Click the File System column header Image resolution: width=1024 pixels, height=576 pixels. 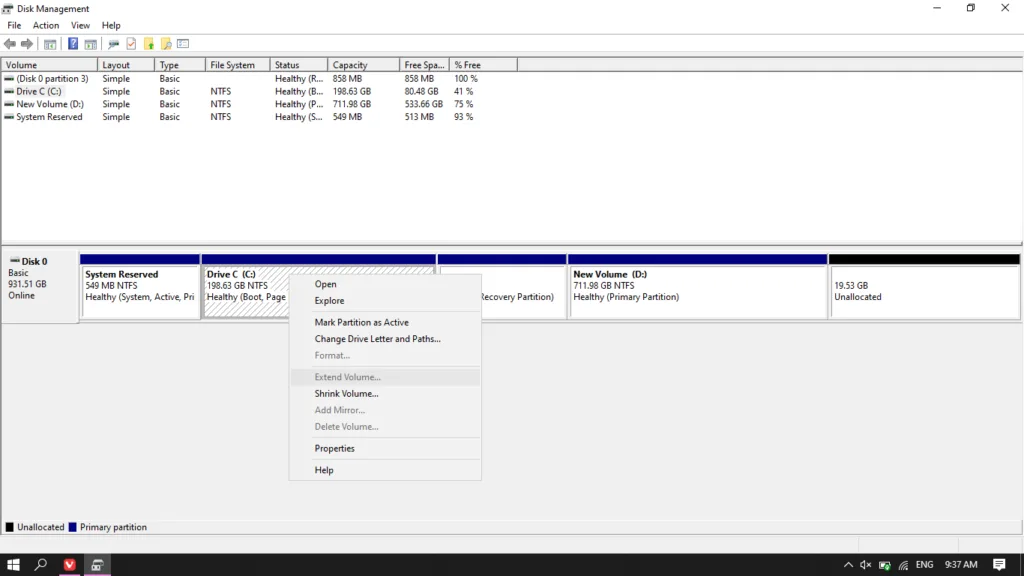232,65
